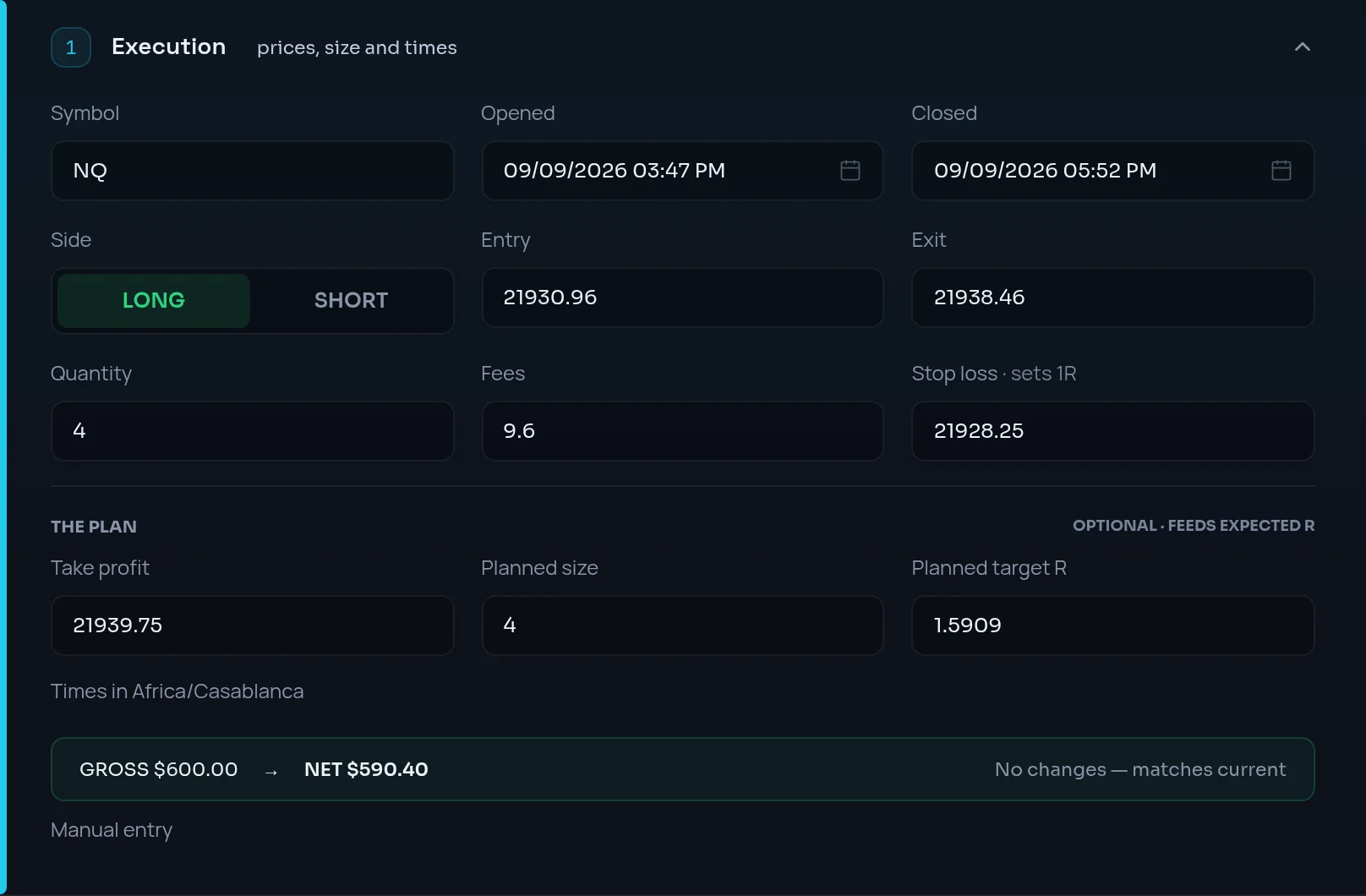1366x896 pixels.
Task: Click the Exit price field 21938.46
Action: 1113,298
